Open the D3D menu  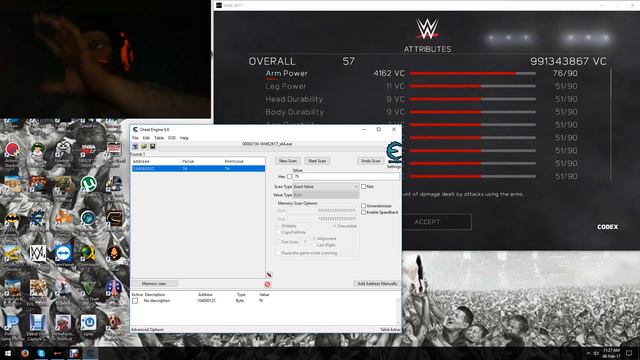(x=172, y=138)
